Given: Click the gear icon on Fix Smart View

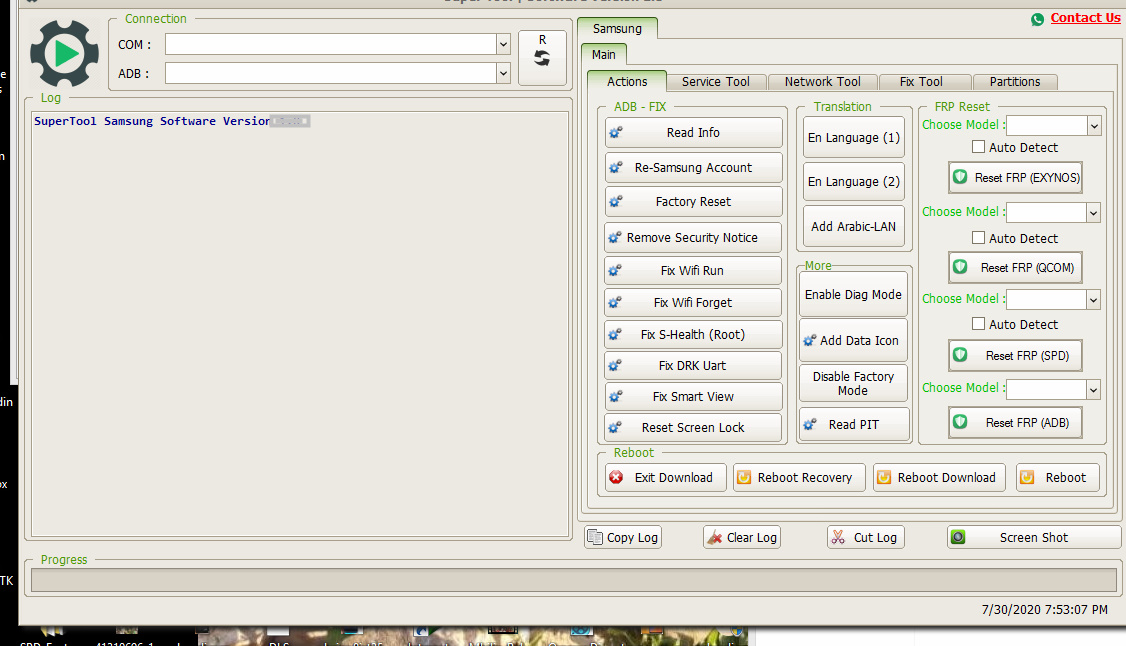Looking at the screenshot, I should click(615, 396).
